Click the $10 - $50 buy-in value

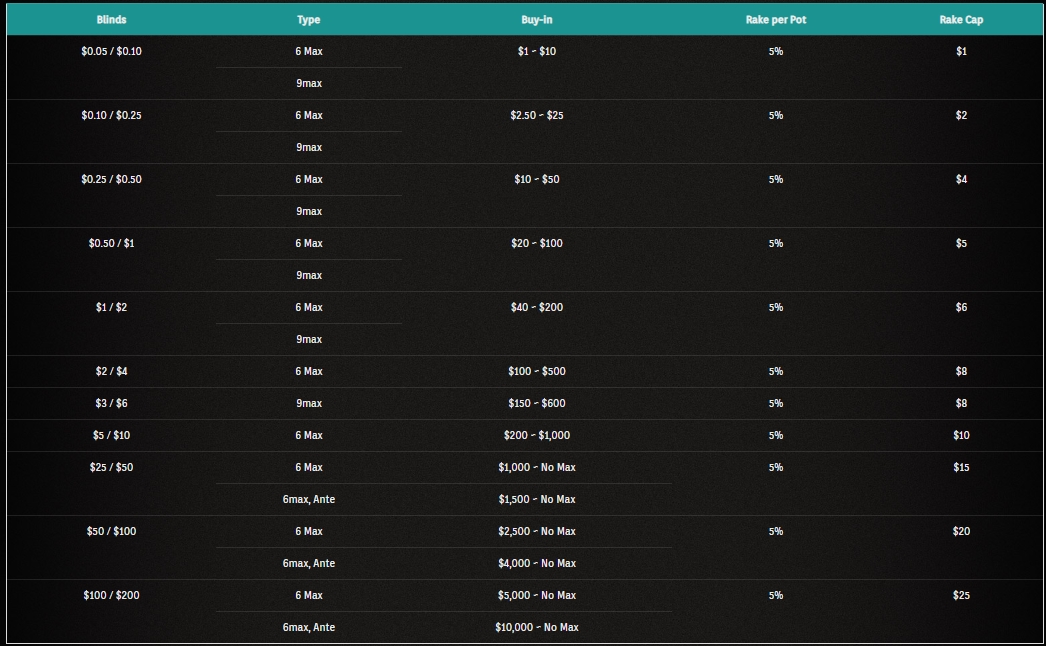tap(537, 180)
